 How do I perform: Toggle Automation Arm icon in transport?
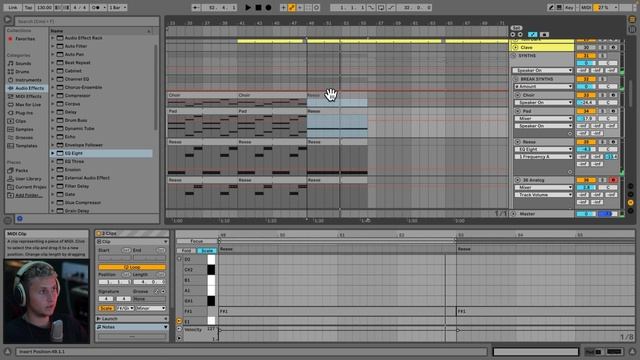click(292, 7)
